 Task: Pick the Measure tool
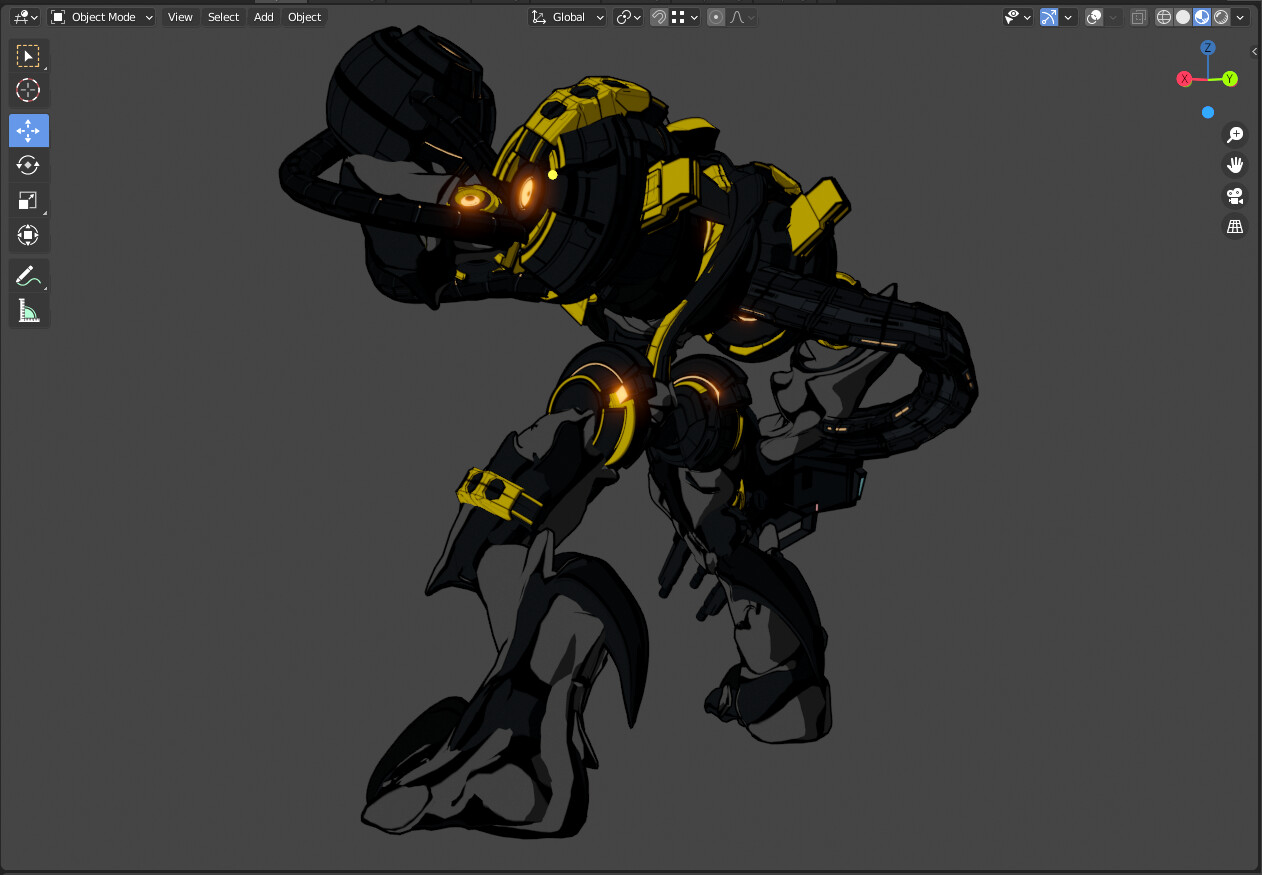point(28,310)
